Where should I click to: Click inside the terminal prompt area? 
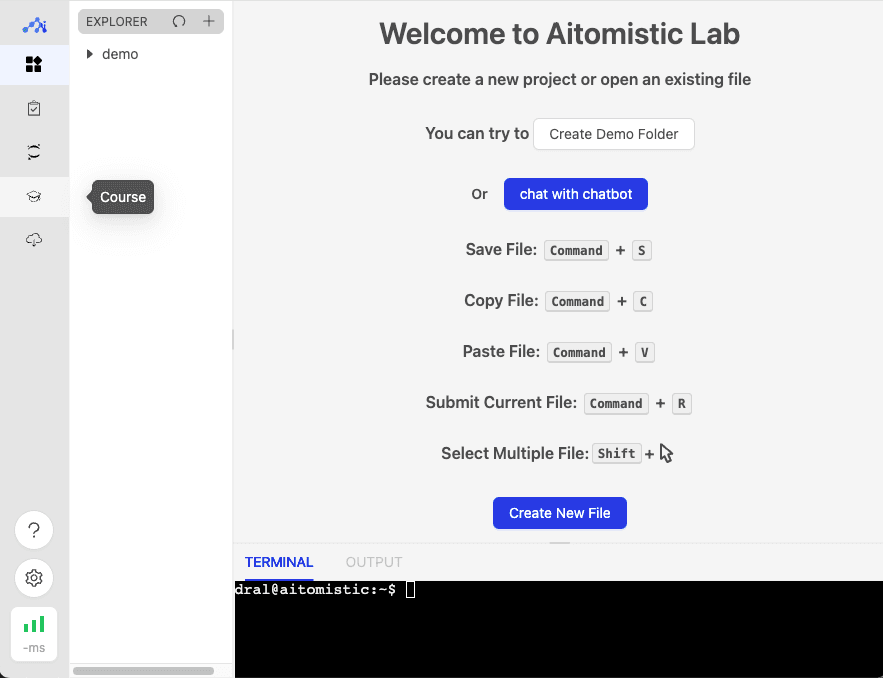(559, 629)
